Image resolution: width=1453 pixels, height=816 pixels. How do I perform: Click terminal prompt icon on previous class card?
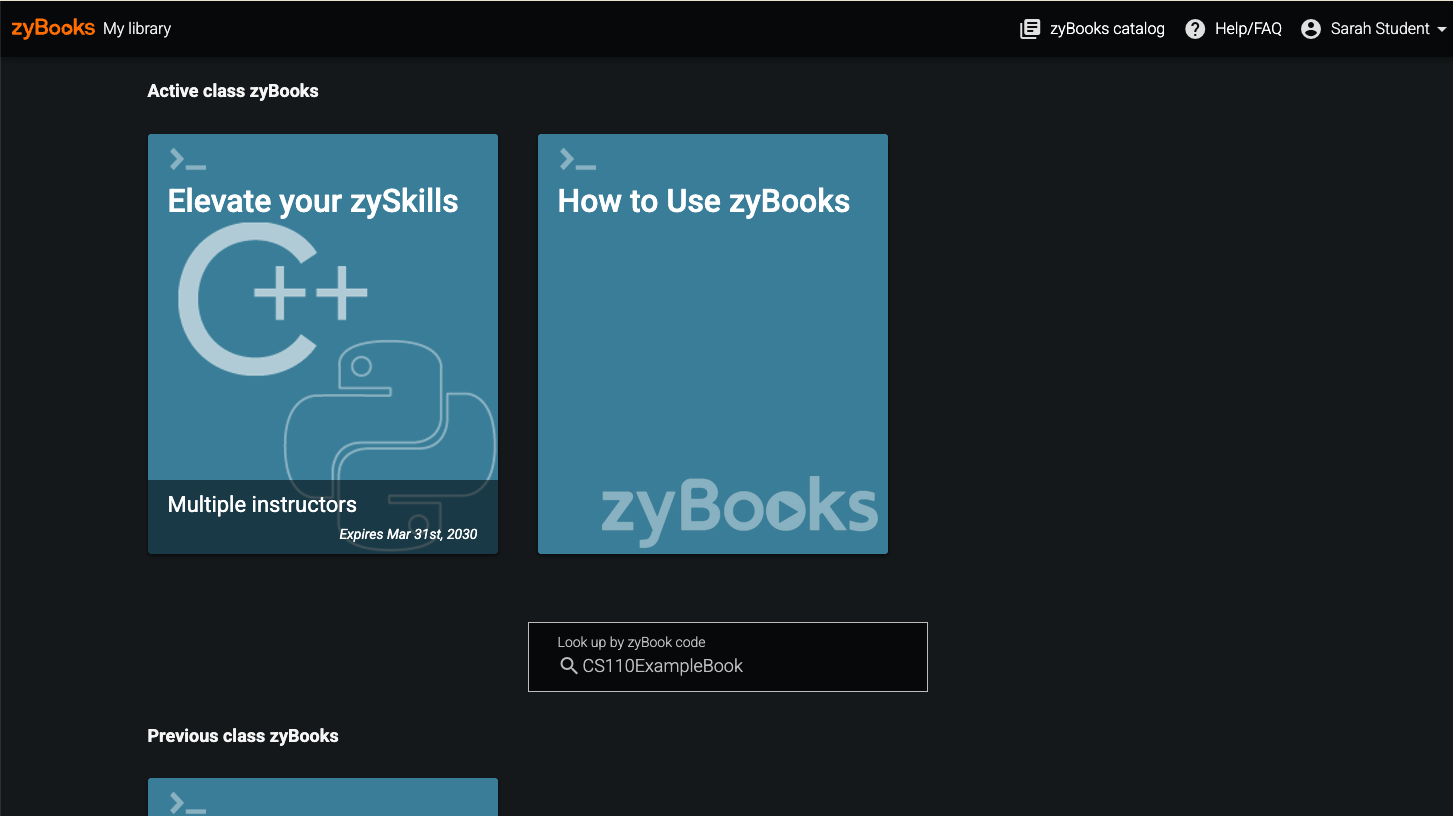(x=188, y=803)
